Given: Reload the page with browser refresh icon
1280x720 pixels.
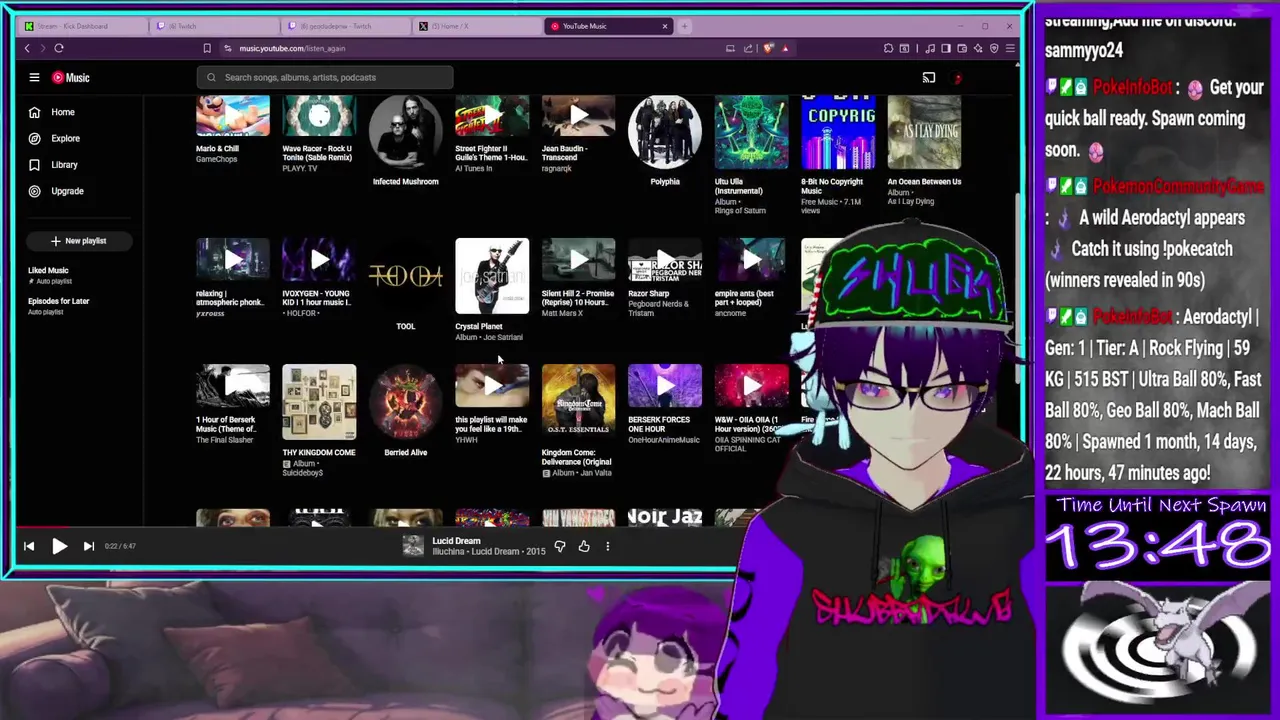Looking at the screenshot, I should point(59,48).
